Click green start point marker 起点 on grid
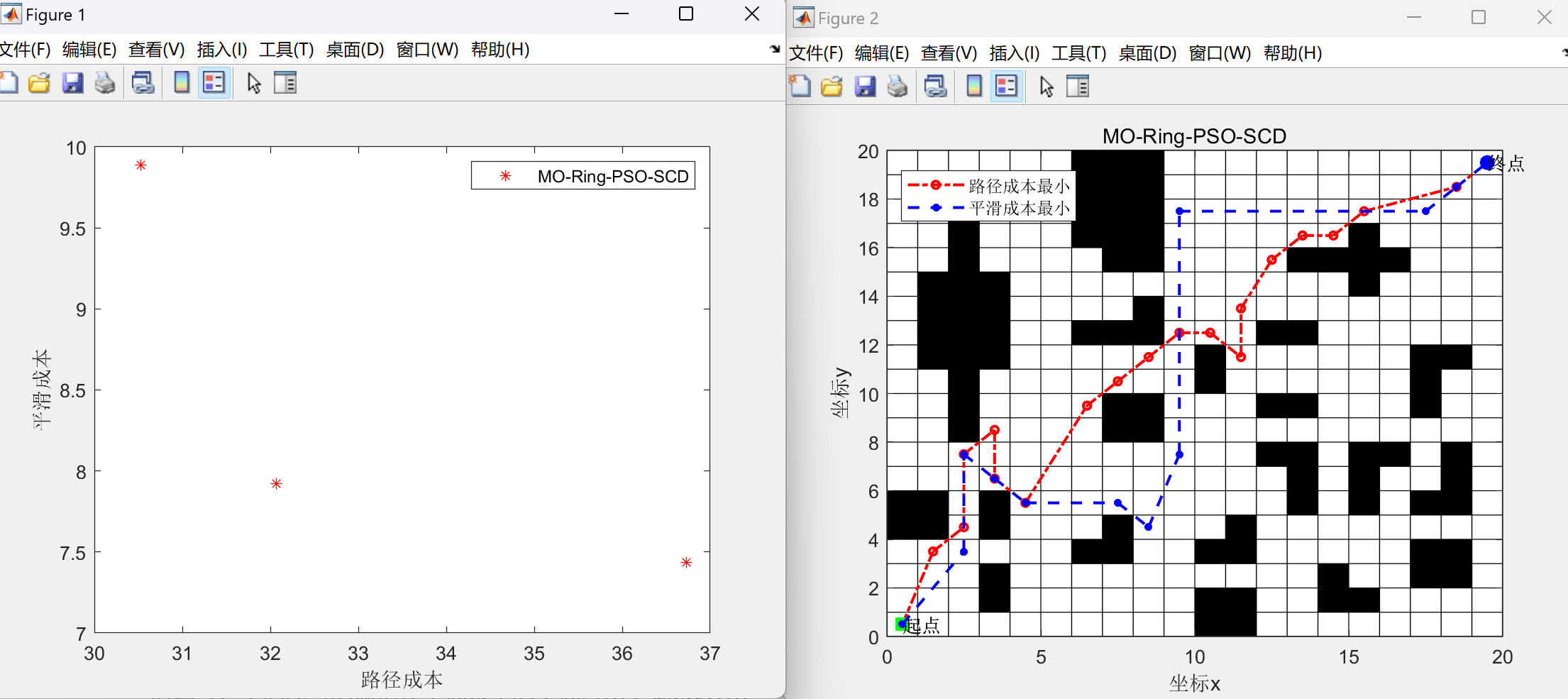Viewport: 1568px width, 699px height. pos(901,624)
